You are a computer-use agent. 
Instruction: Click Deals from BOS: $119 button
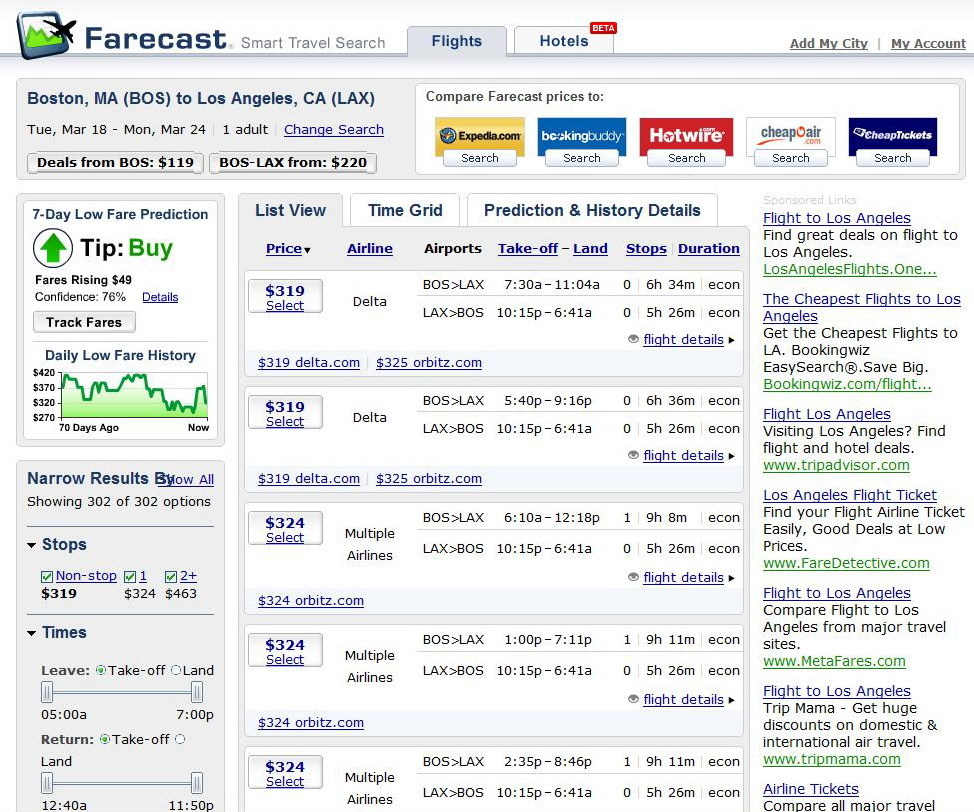pos(115,163)
